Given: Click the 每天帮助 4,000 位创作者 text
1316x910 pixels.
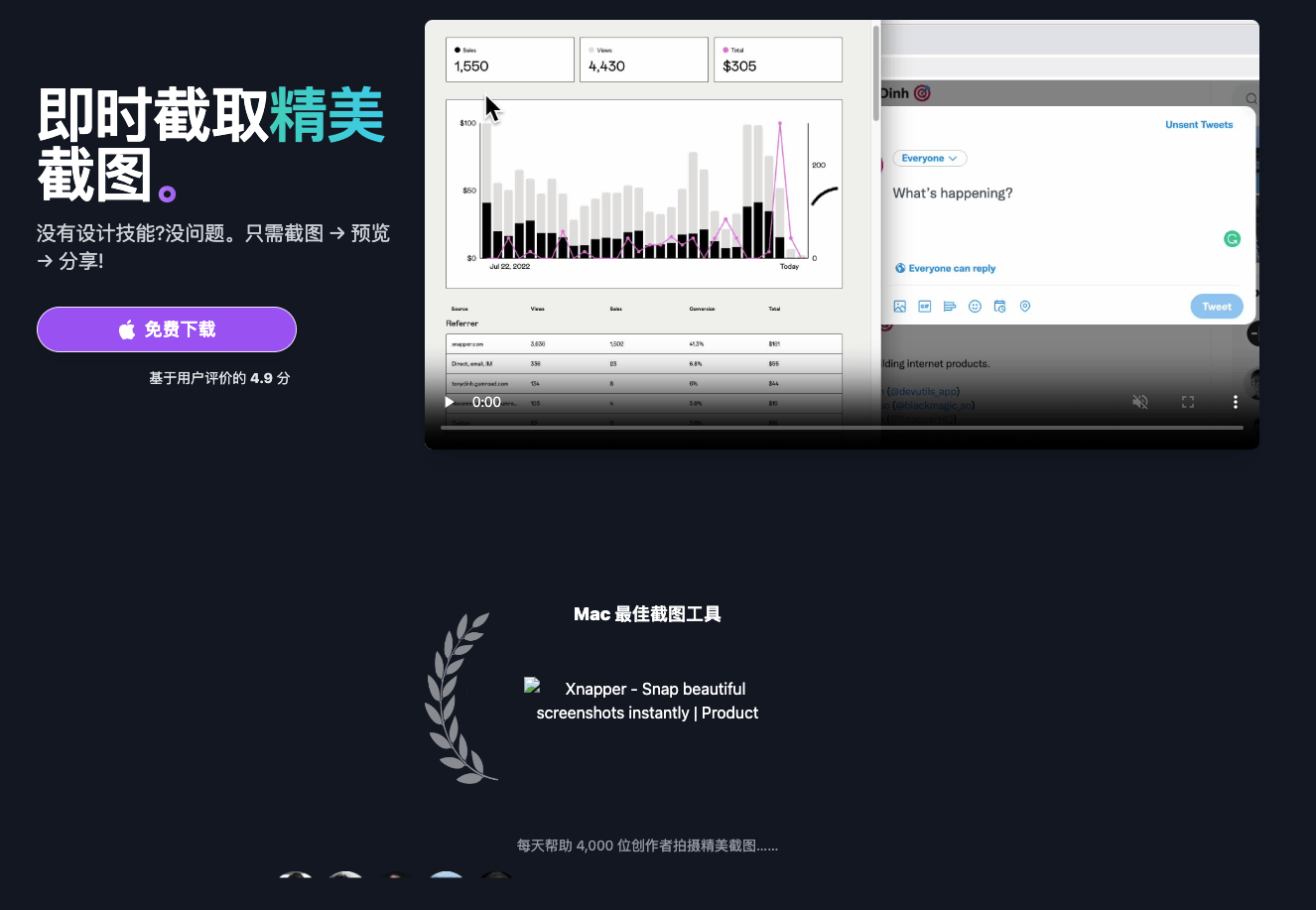Looking at the screenshot, I should [x=647, y=845].
